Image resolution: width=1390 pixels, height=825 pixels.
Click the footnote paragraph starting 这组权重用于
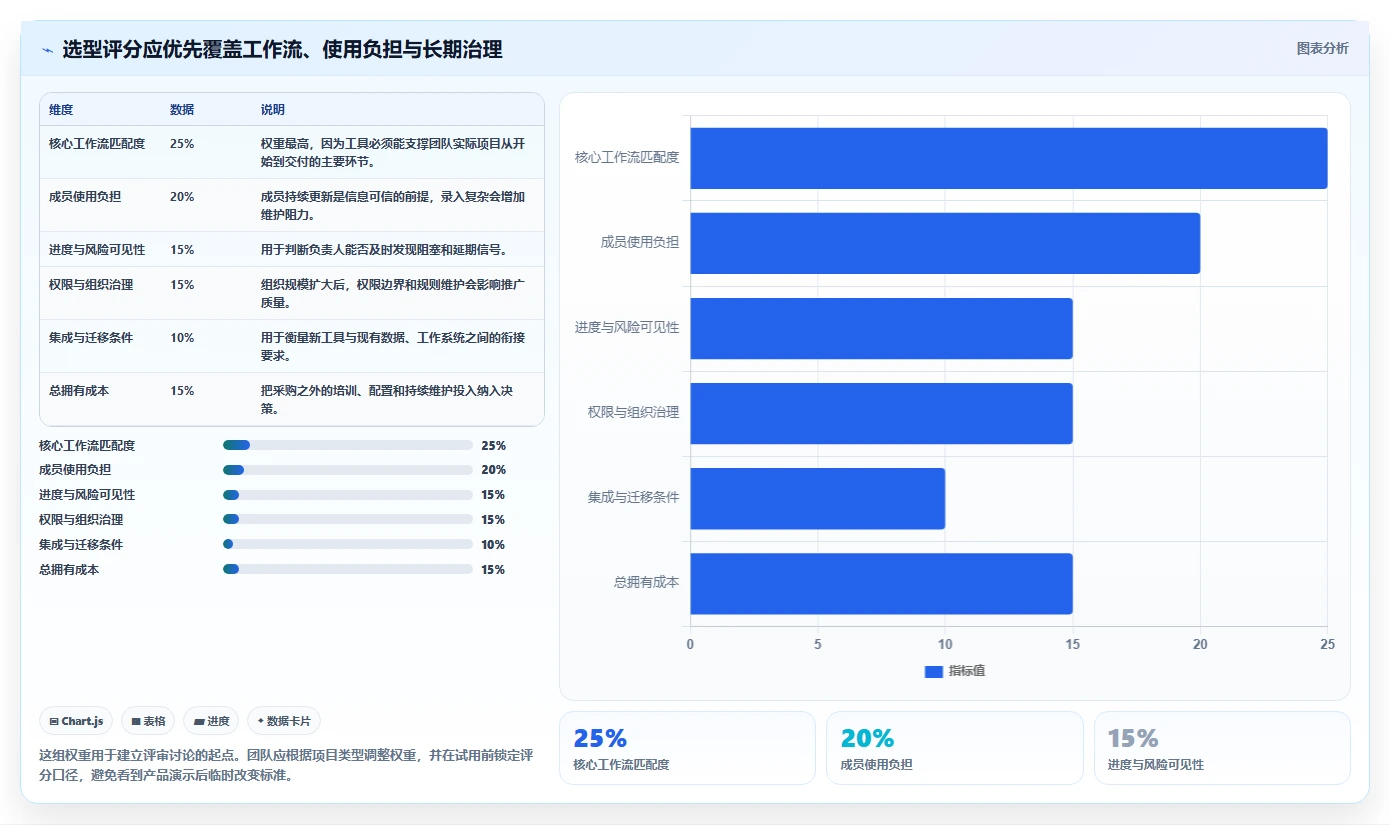tap(286, 766)
